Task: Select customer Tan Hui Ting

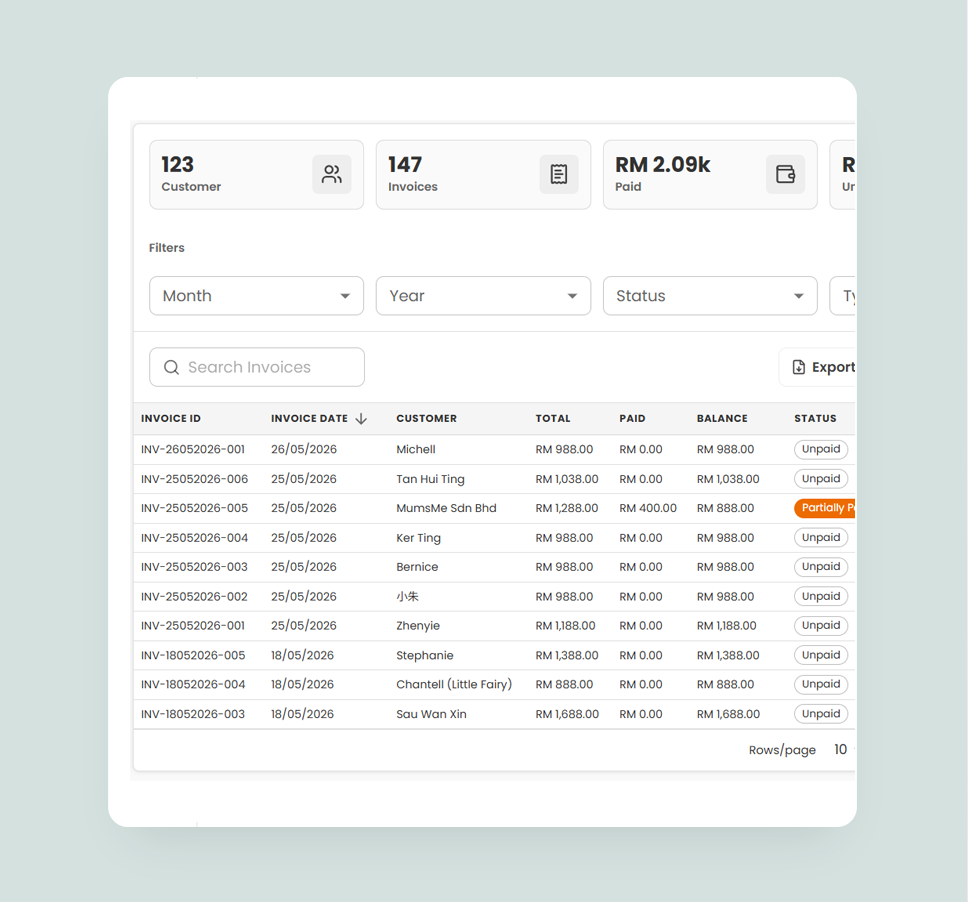Action: coord(430,479)
